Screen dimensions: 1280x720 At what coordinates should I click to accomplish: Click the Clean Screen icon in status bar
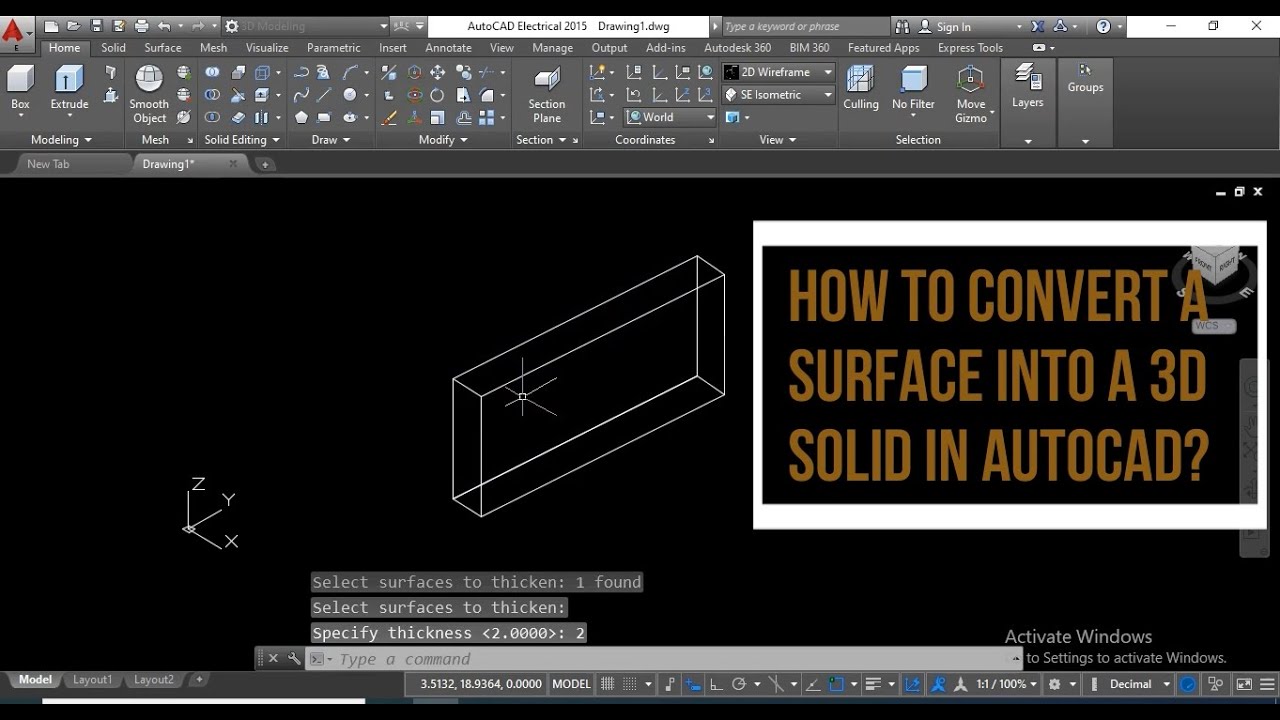(x=1244, y=684)
